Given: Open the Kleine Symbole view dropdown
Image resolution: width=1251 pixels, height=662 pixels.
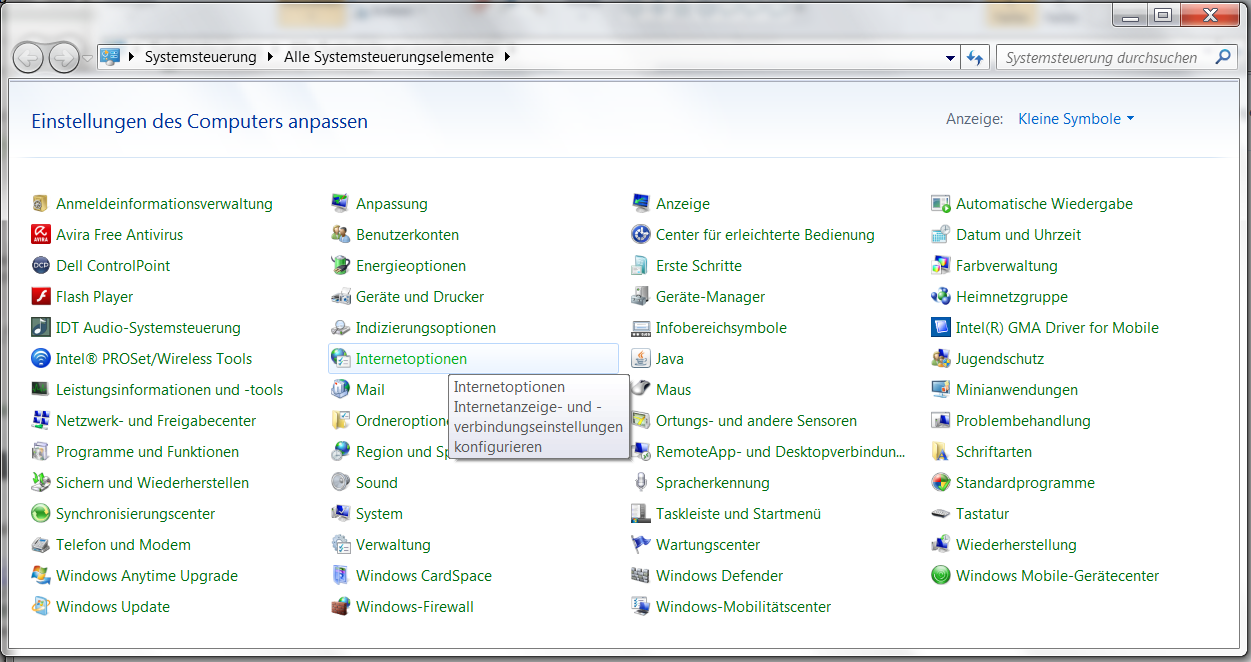Looking at the screenshot, I should (x=1076, y=119).
